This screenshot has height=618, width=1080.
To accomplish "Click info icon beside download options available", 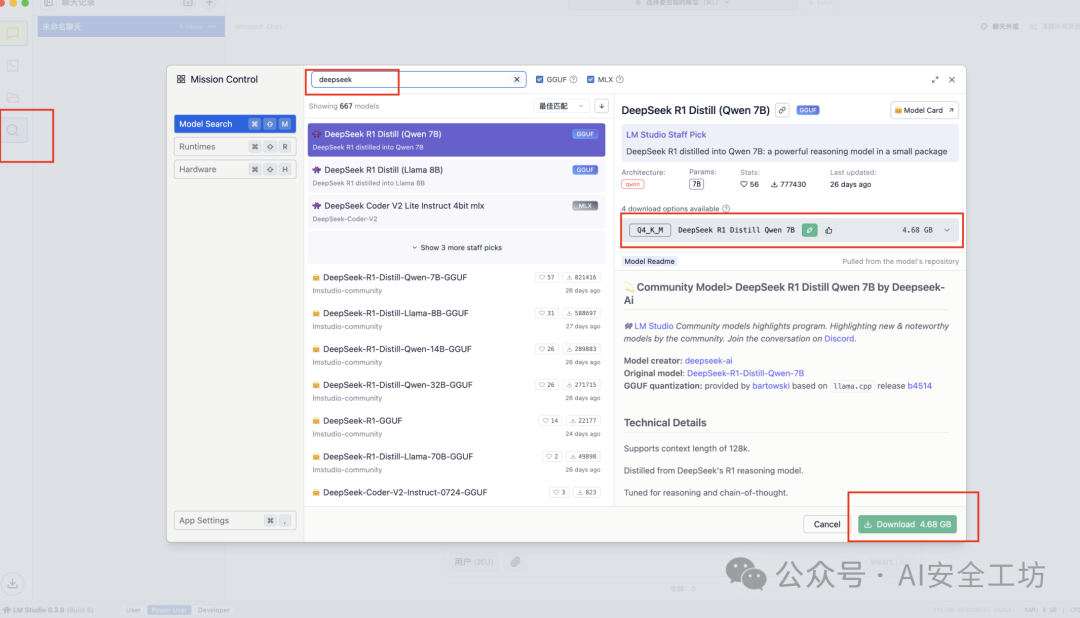I will 726,209.
